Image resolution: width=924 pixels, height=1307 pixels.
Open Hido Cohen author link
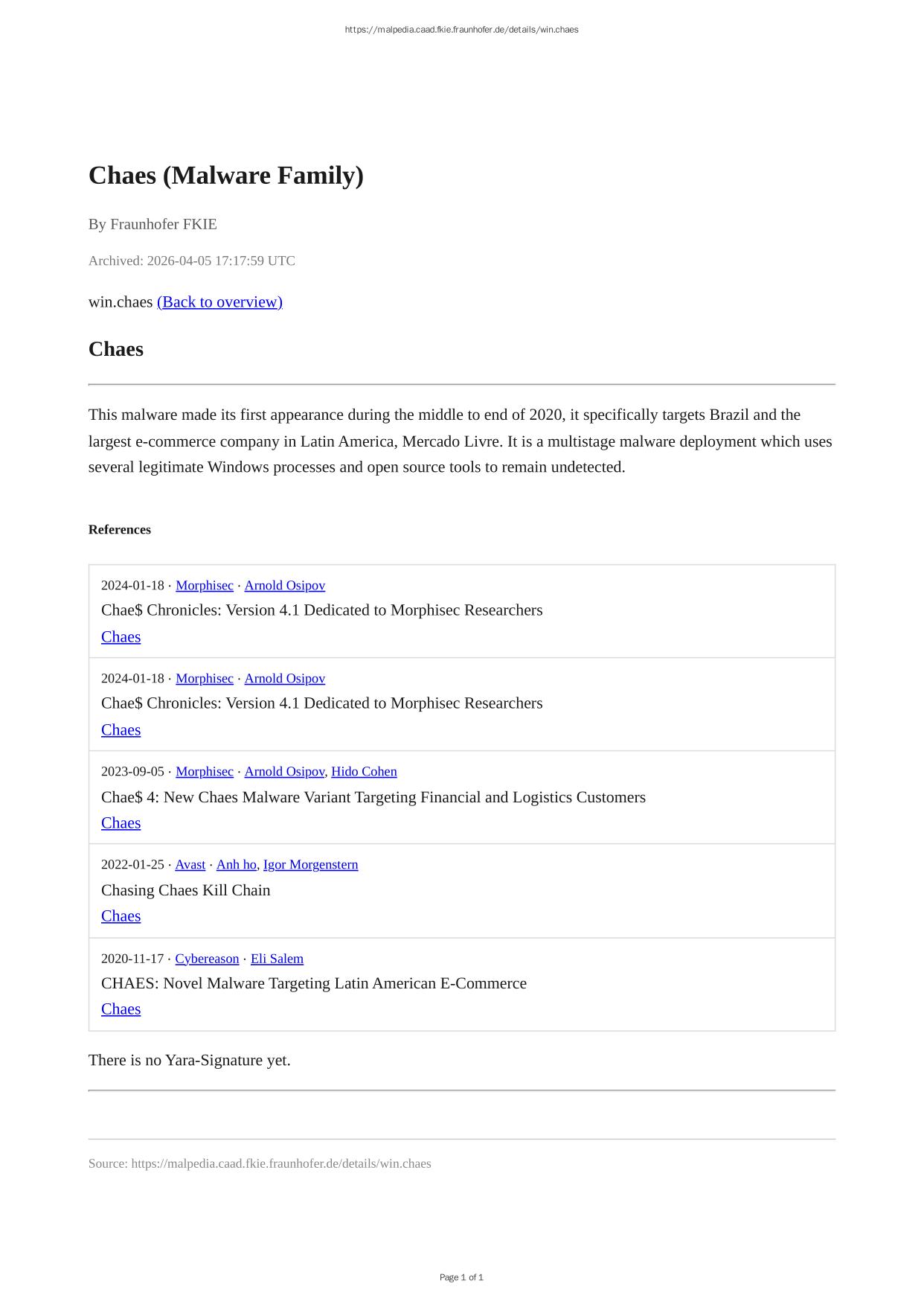[x=364, y=772]
